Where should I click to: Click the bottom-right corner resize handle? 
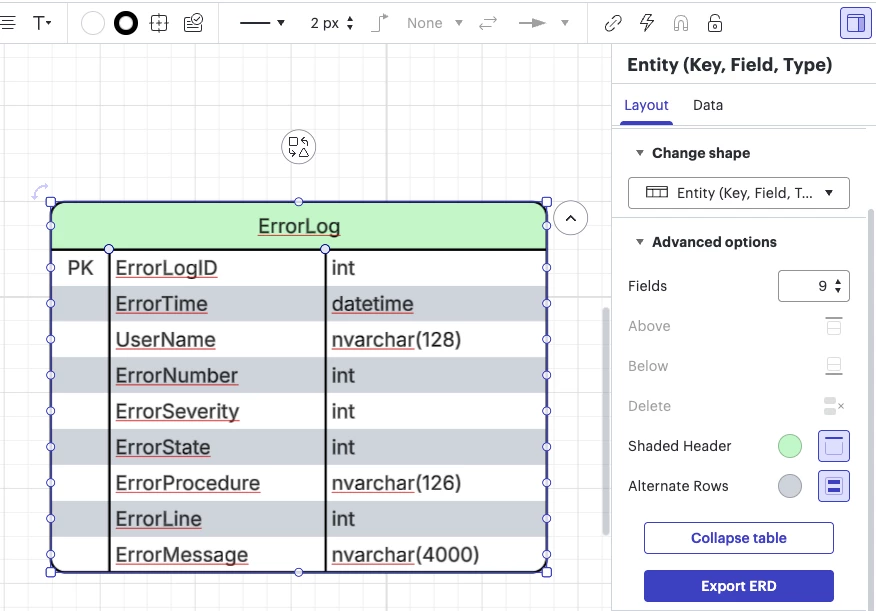(x=547, y=572)
